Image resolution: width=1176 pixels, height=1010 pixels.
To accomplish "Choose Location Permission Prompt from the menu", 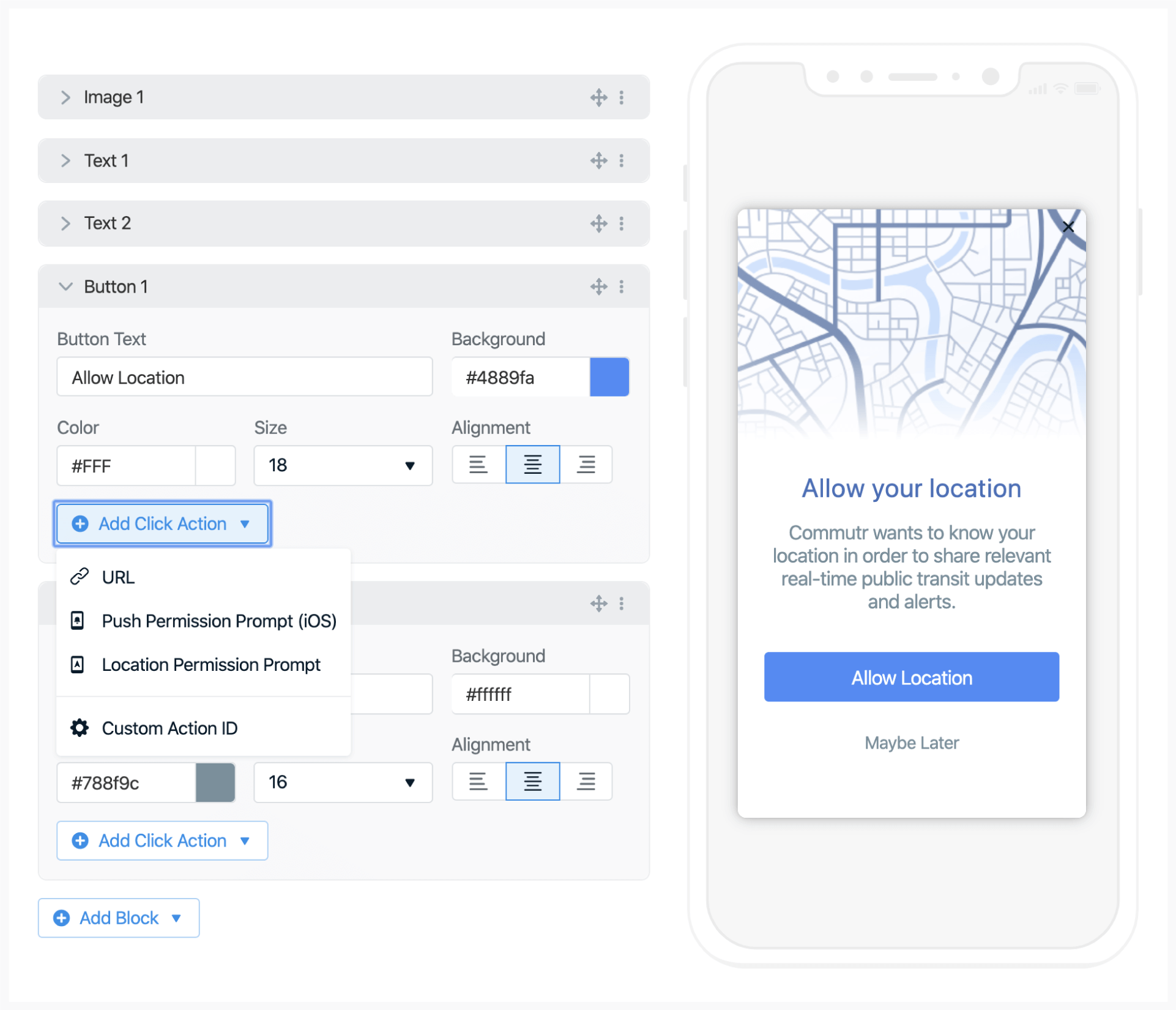I will 210,665.
